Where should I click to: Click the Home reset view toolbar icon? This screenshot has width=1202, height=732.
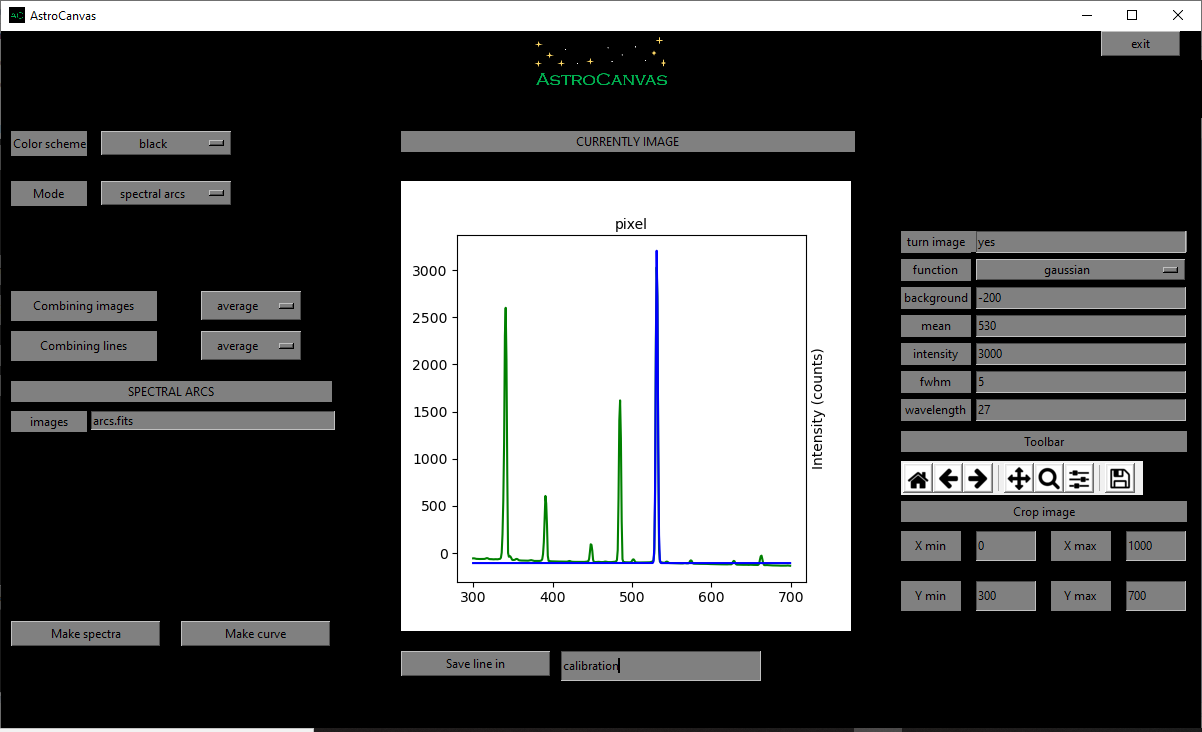pos(918,479)
